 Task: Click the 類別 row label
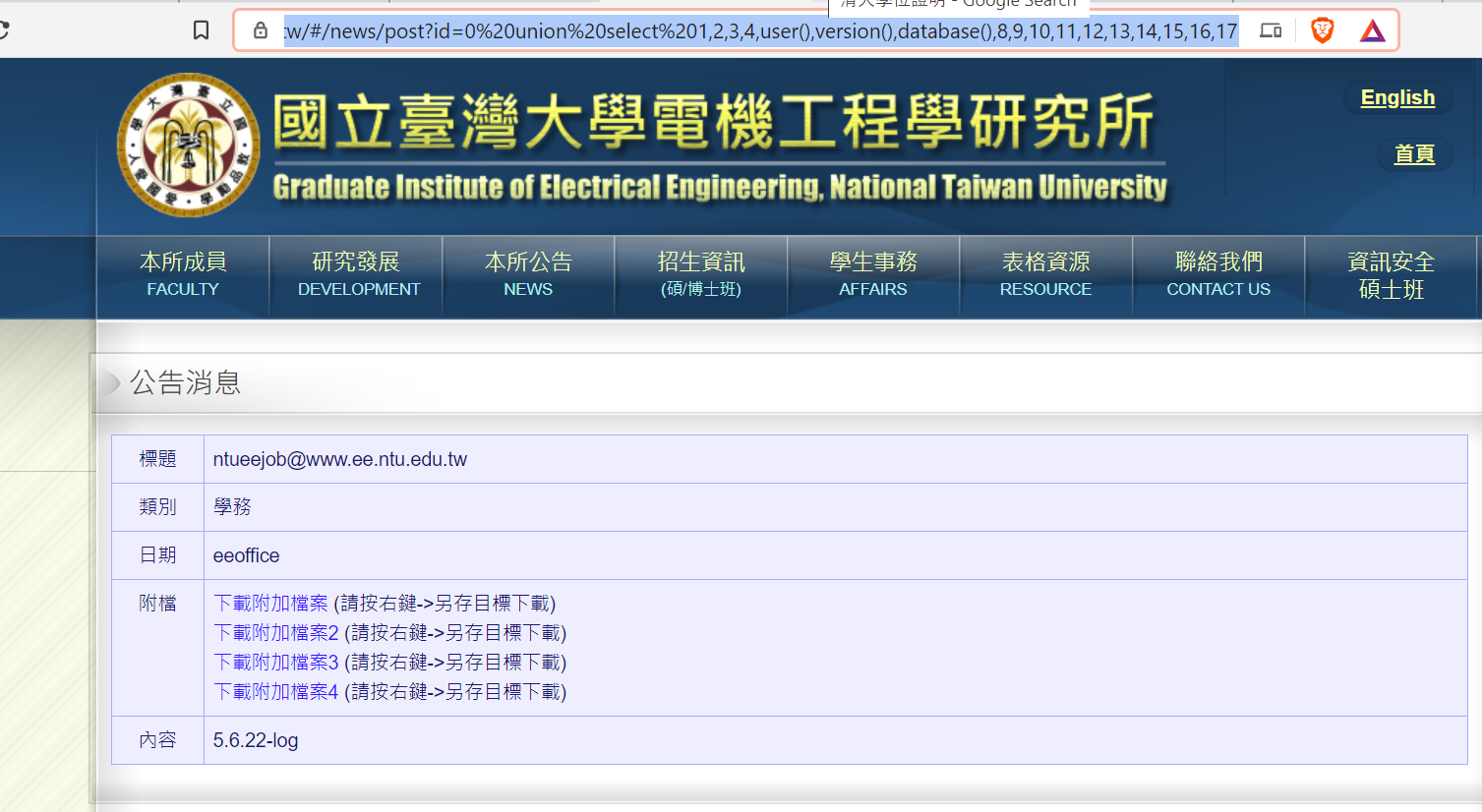click(157, 507)
